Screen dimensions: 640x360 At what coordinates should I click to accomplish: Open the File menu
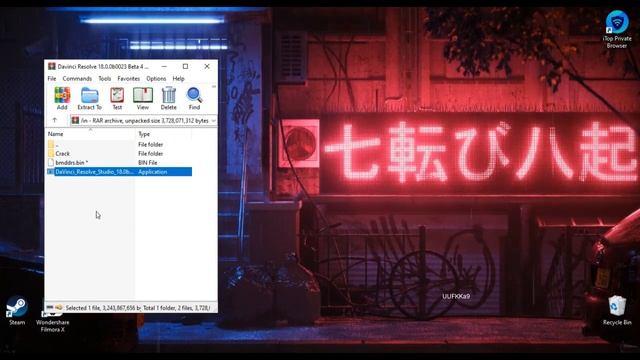tap(52, 78)
